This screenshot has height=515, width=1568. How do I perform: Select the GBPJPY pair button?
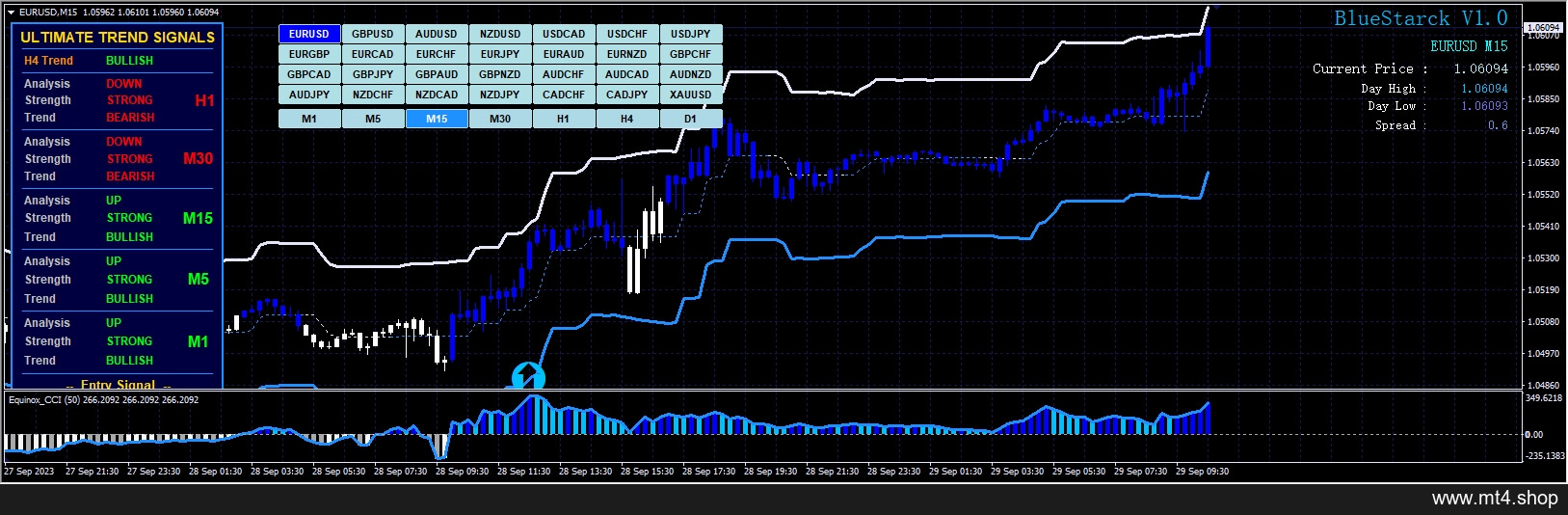coord(373,74)
